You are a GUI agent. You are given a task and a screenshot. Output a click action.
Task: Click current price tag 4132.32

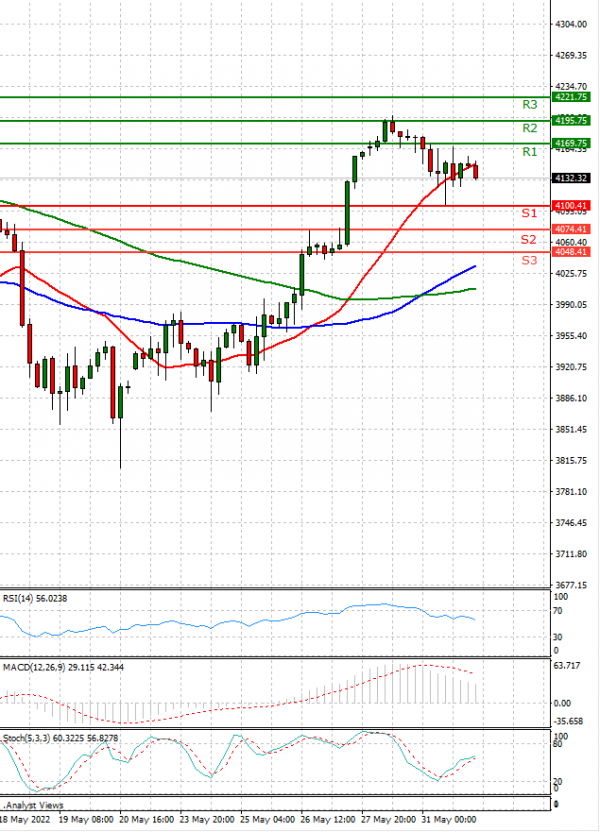click(x=573, y=178)
